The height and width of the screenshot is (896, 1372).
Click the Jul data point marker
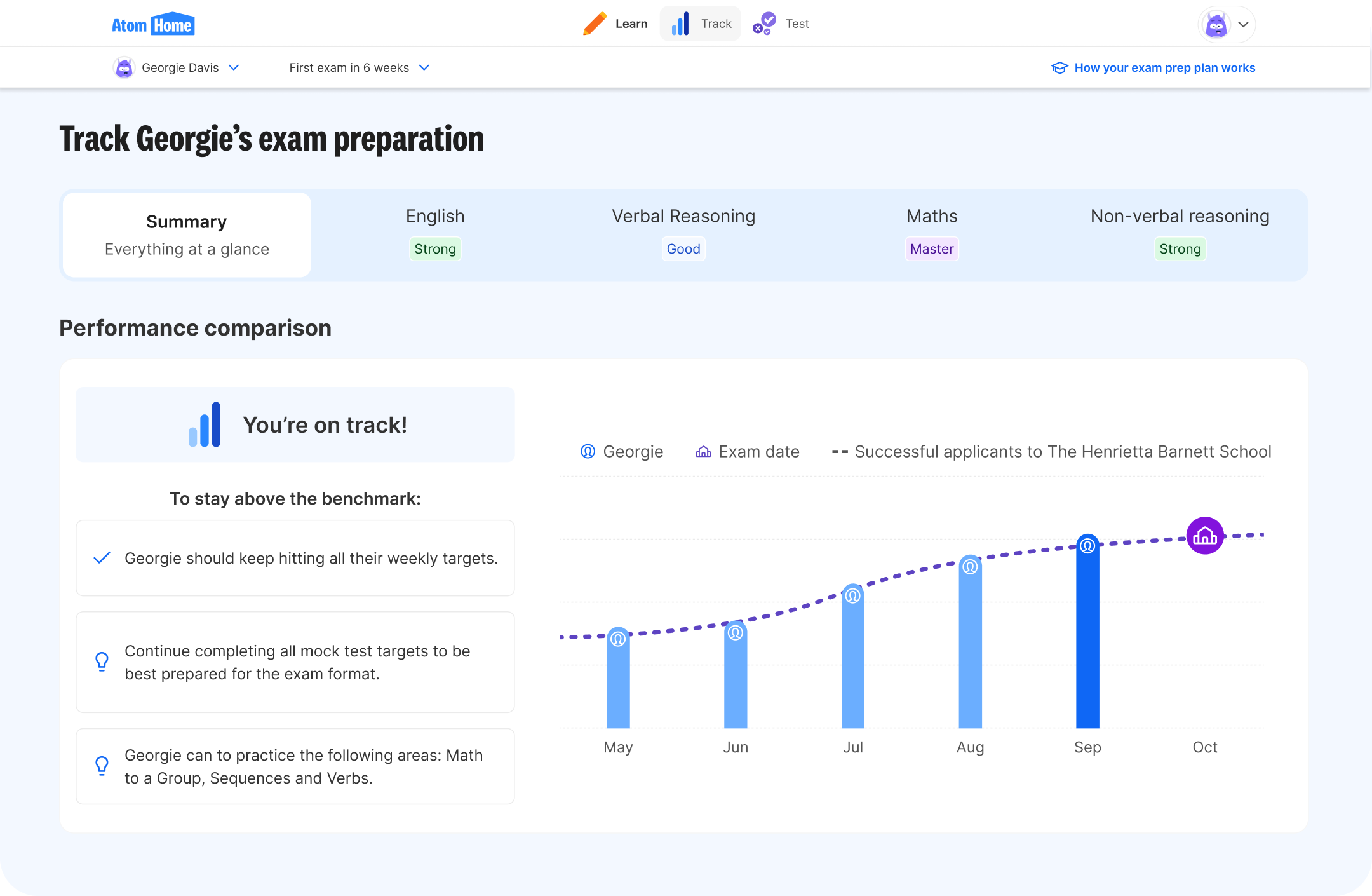pyautogui.click(x=853, y=595)
